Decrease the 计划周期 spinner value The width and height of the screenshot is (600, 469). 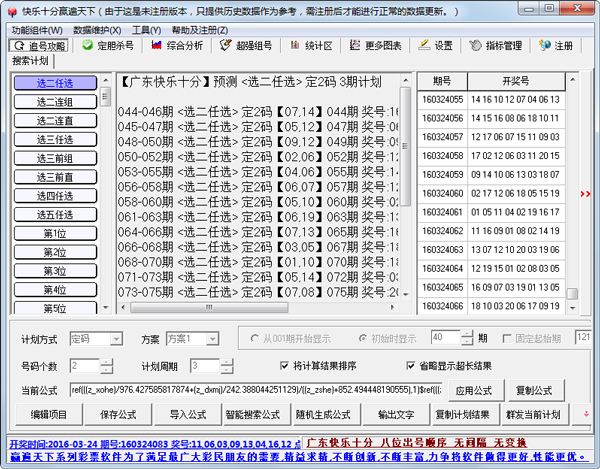(227, 370)
